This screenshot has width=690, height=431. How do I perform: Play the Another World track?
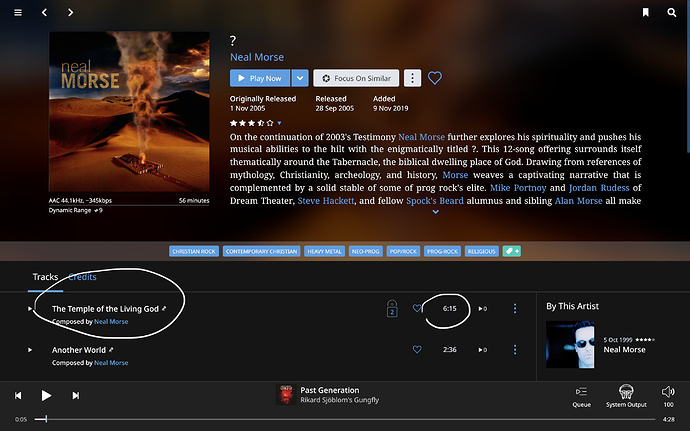click(30, 350)
